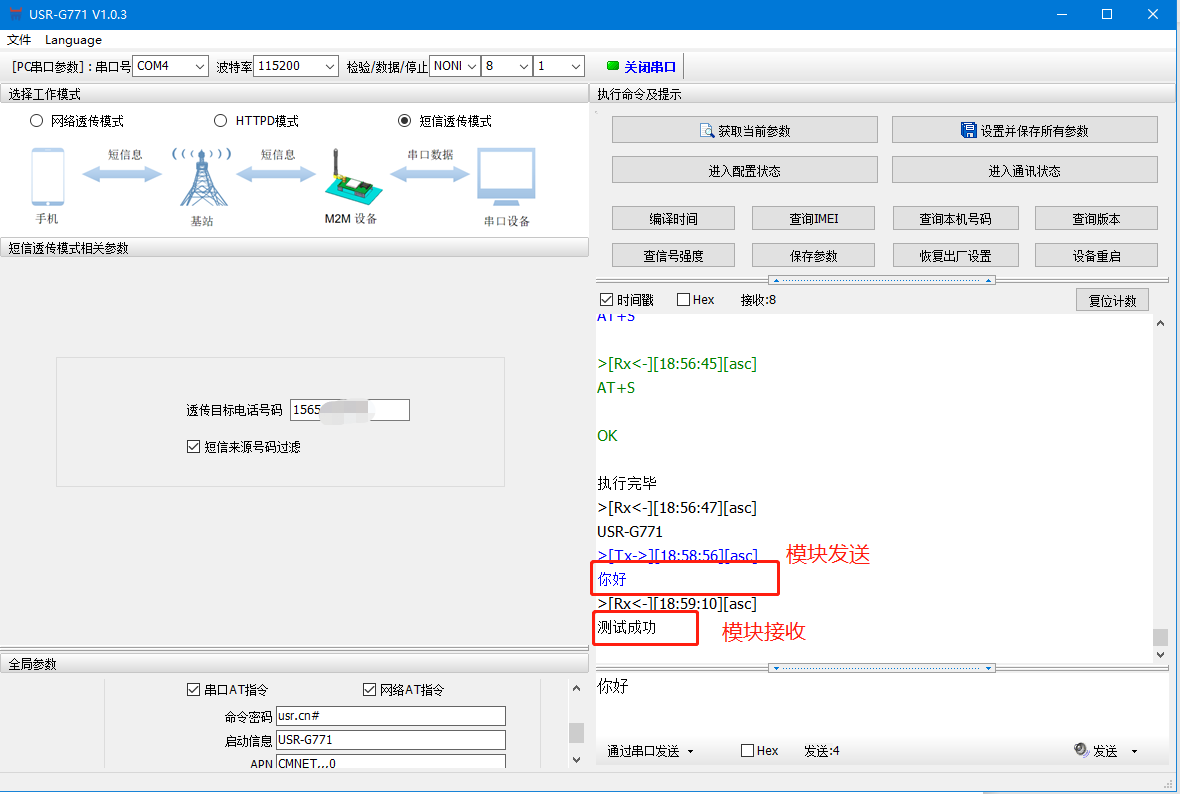
Task: Click the green port status indicator icon
Action: [613, 67]
